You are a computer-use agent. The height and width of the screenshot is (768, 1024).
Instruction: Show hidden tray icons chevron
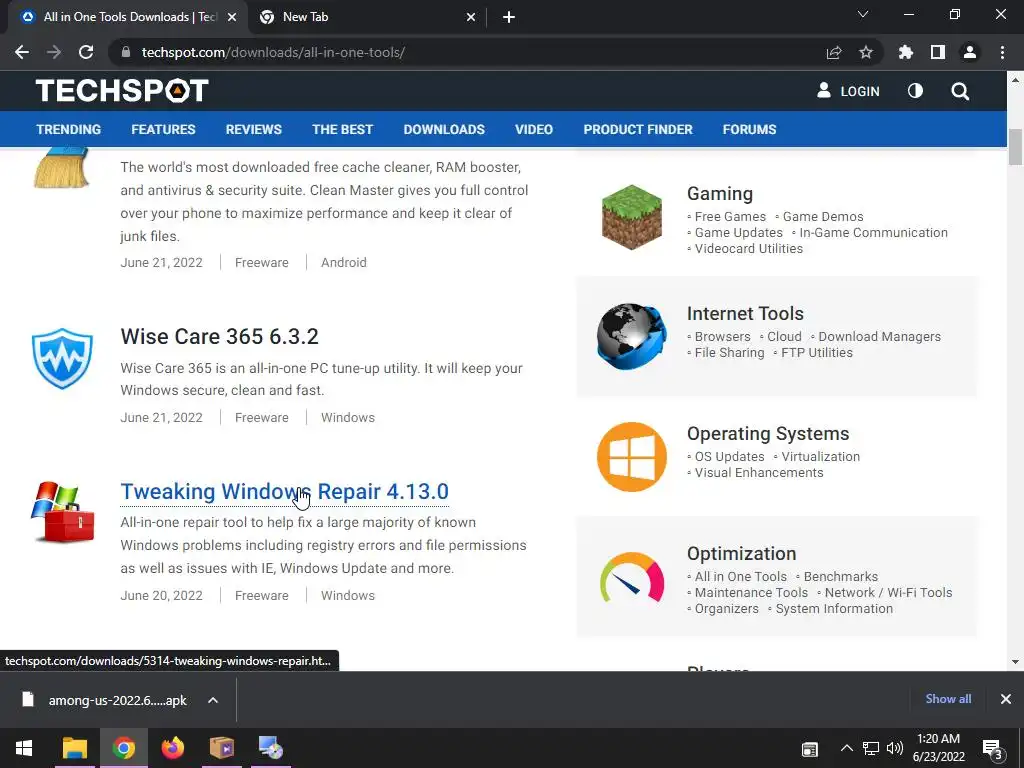click(x=846, y=748)
